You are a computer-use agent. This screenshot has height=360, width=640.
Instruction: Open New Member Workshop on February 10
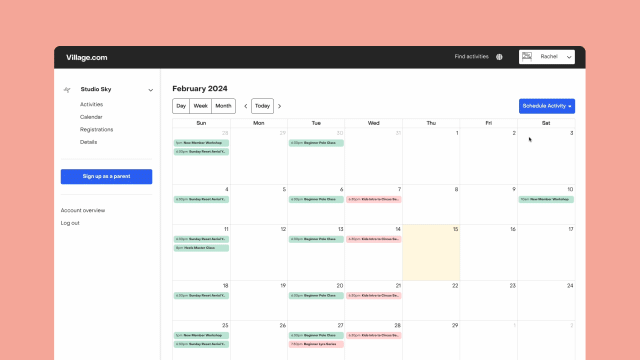pyautogui.click(x=546, y=200)
